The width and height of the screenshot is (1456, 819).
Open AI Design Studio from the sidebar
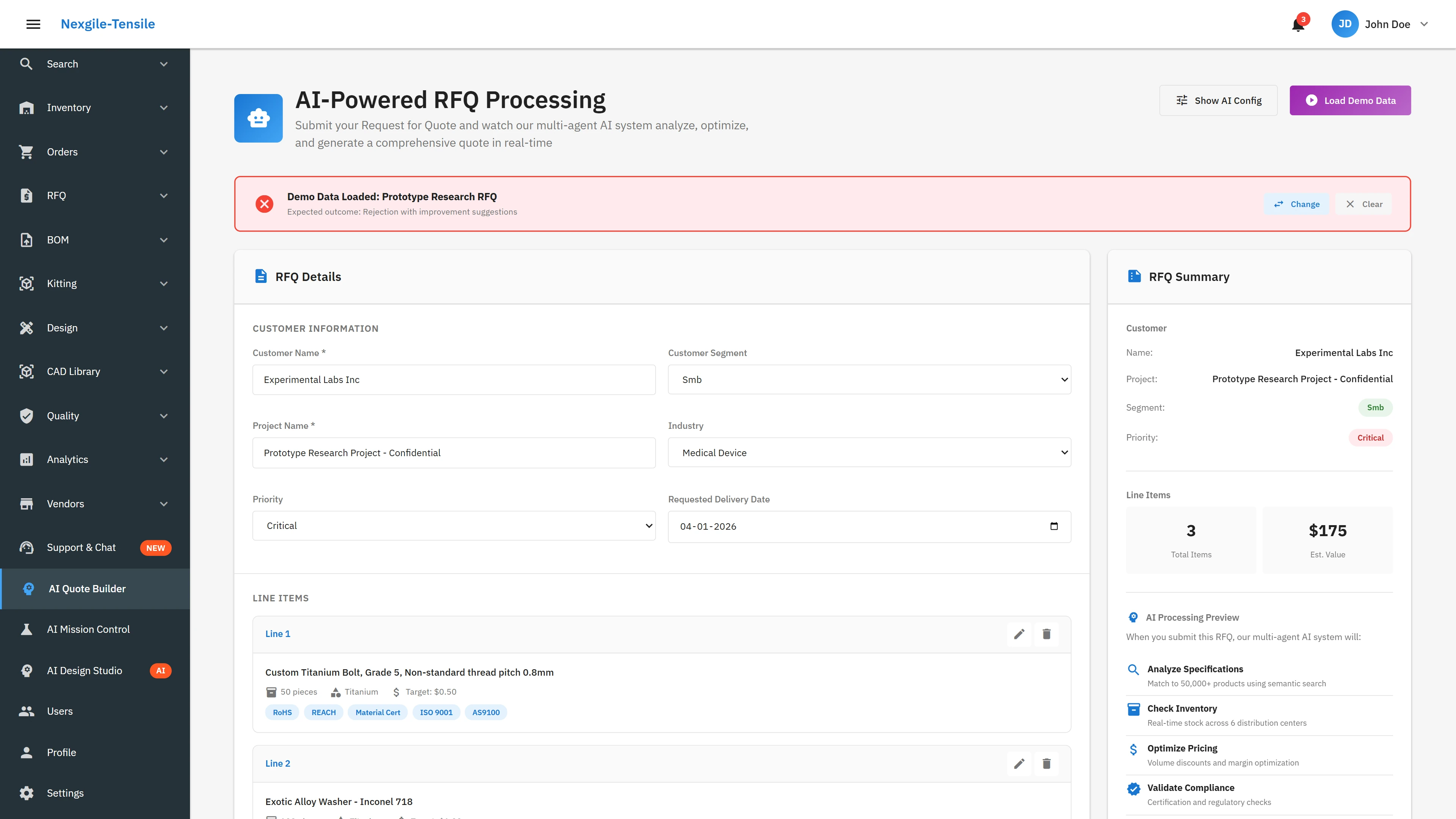pos(85,670)
